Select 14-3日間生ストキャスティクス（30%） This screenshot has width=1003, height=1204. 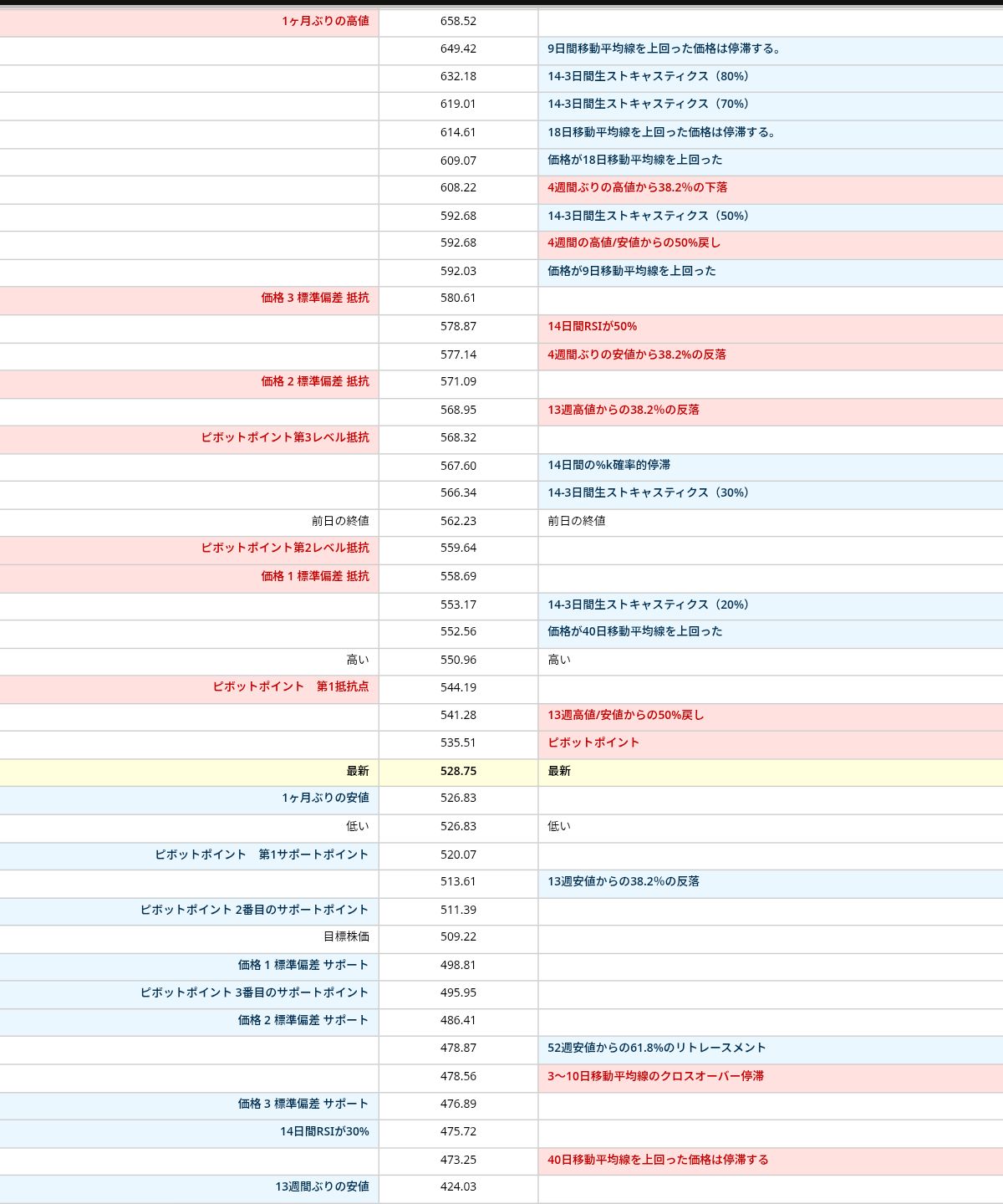651,492
